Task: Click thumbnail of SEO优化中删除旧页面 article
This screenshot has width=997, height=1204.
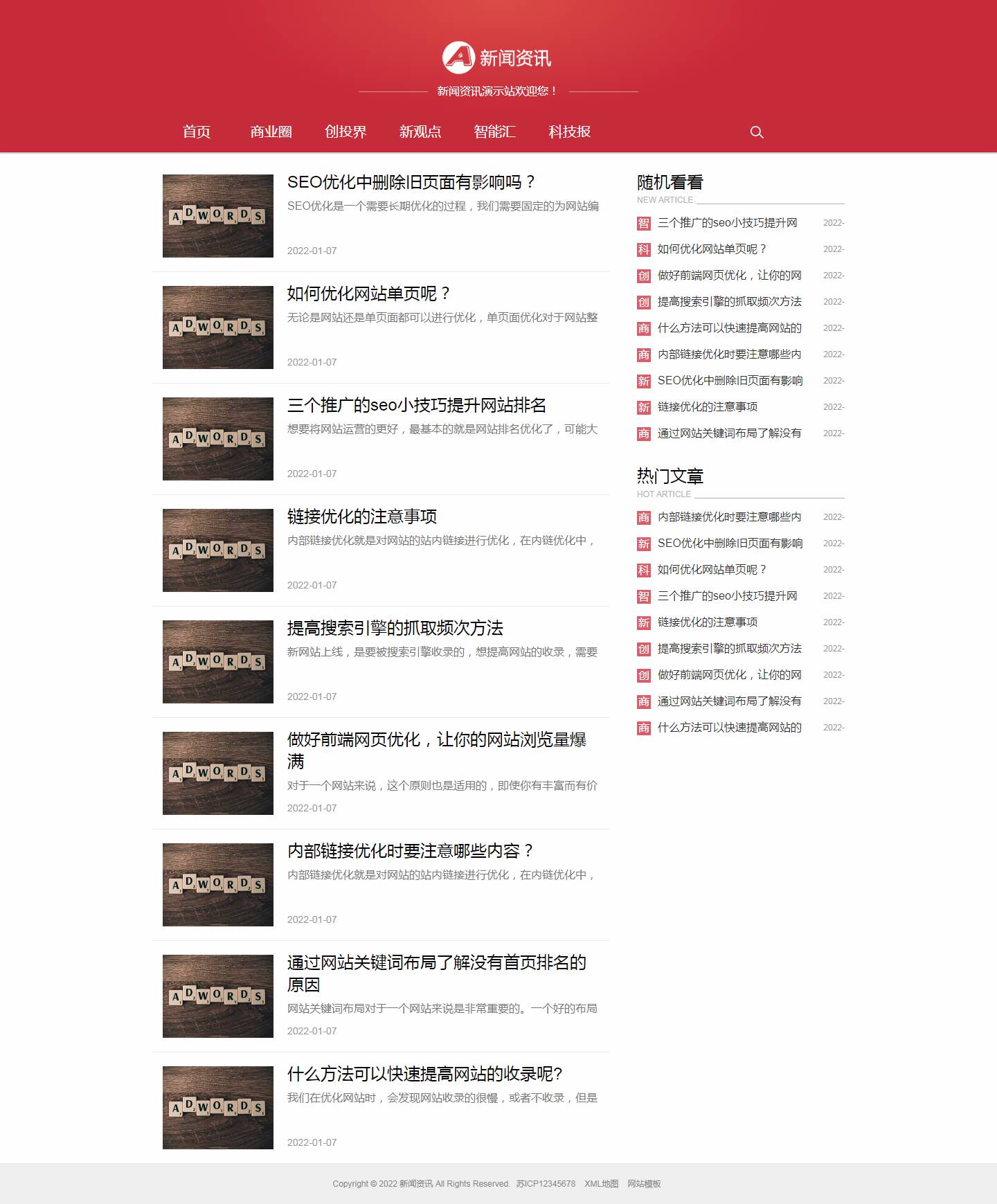Action: coord(218,216)
